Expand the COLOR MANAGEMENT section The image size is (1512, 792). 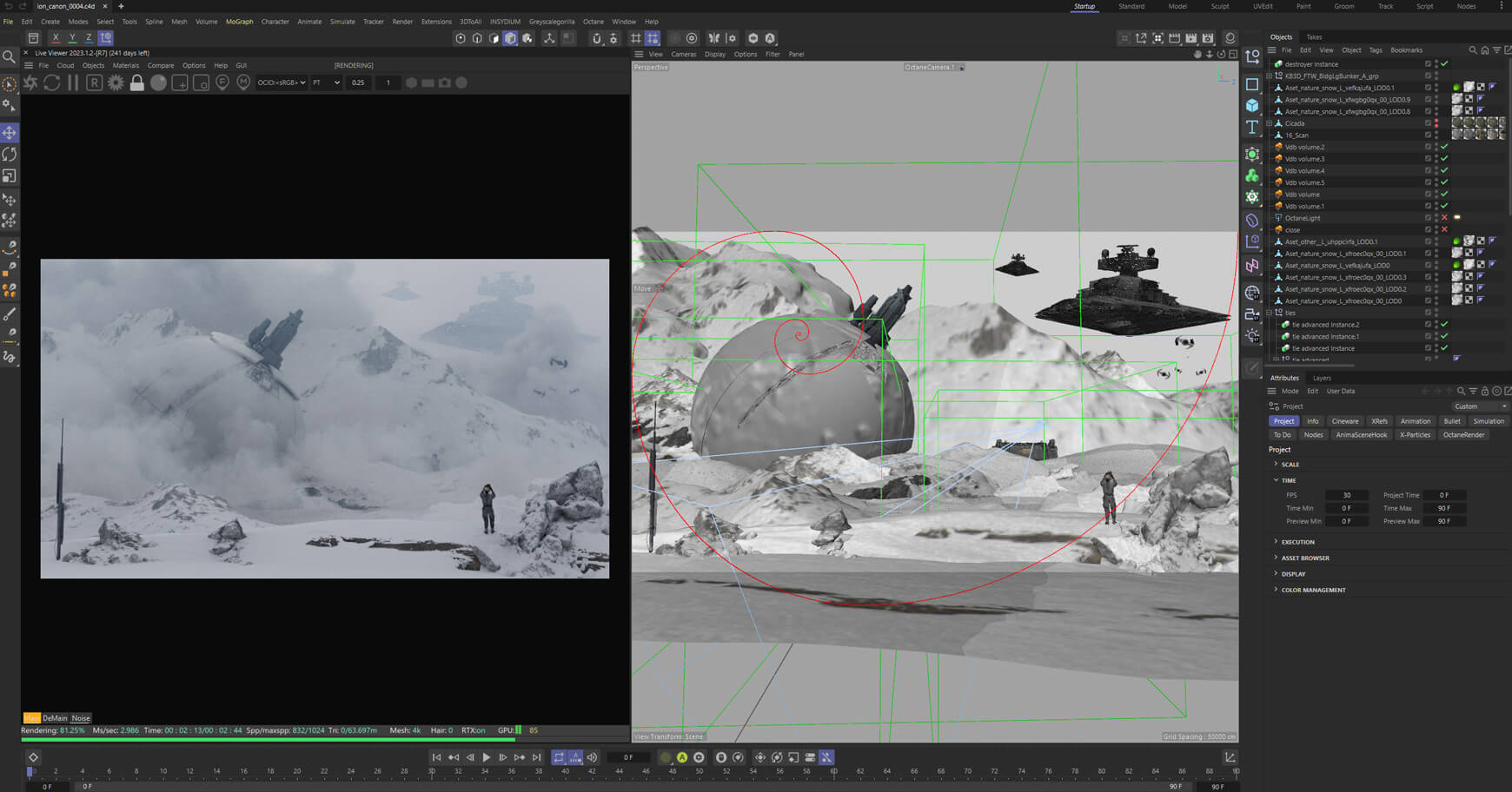coord(1276,590)
